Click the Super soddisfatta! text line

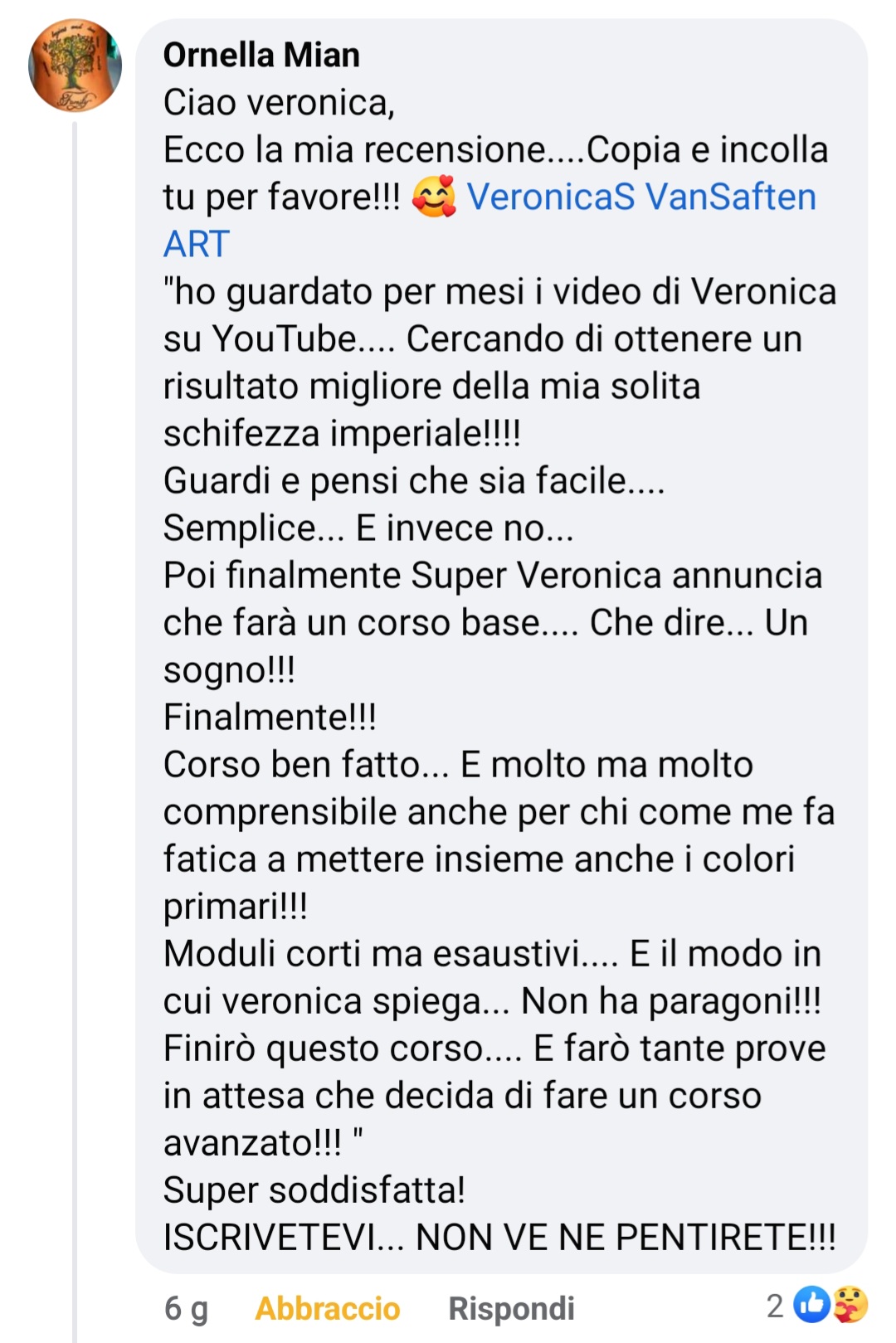point(314,1190)
